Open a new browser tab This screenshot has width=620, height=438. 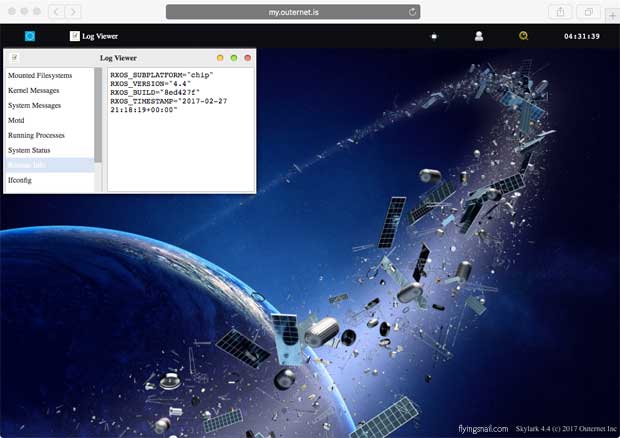pyautogui.click(x=612, y=16)
